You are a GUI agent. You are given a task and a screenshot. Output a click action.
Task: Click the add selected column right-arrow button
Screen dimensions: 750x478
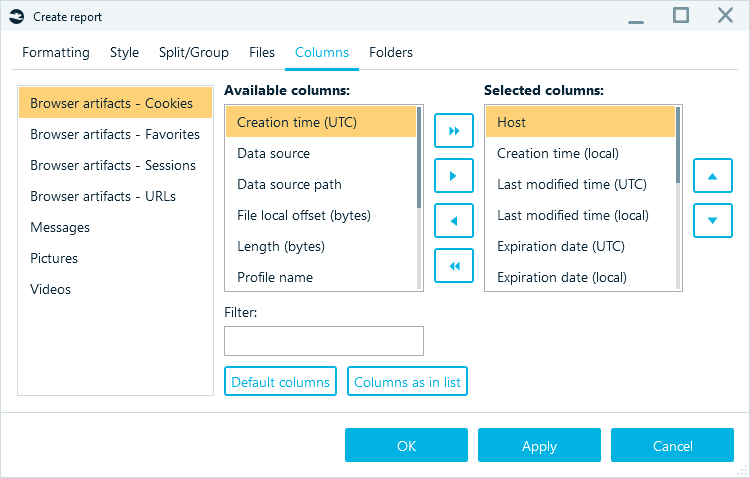(x=453, y=176)
